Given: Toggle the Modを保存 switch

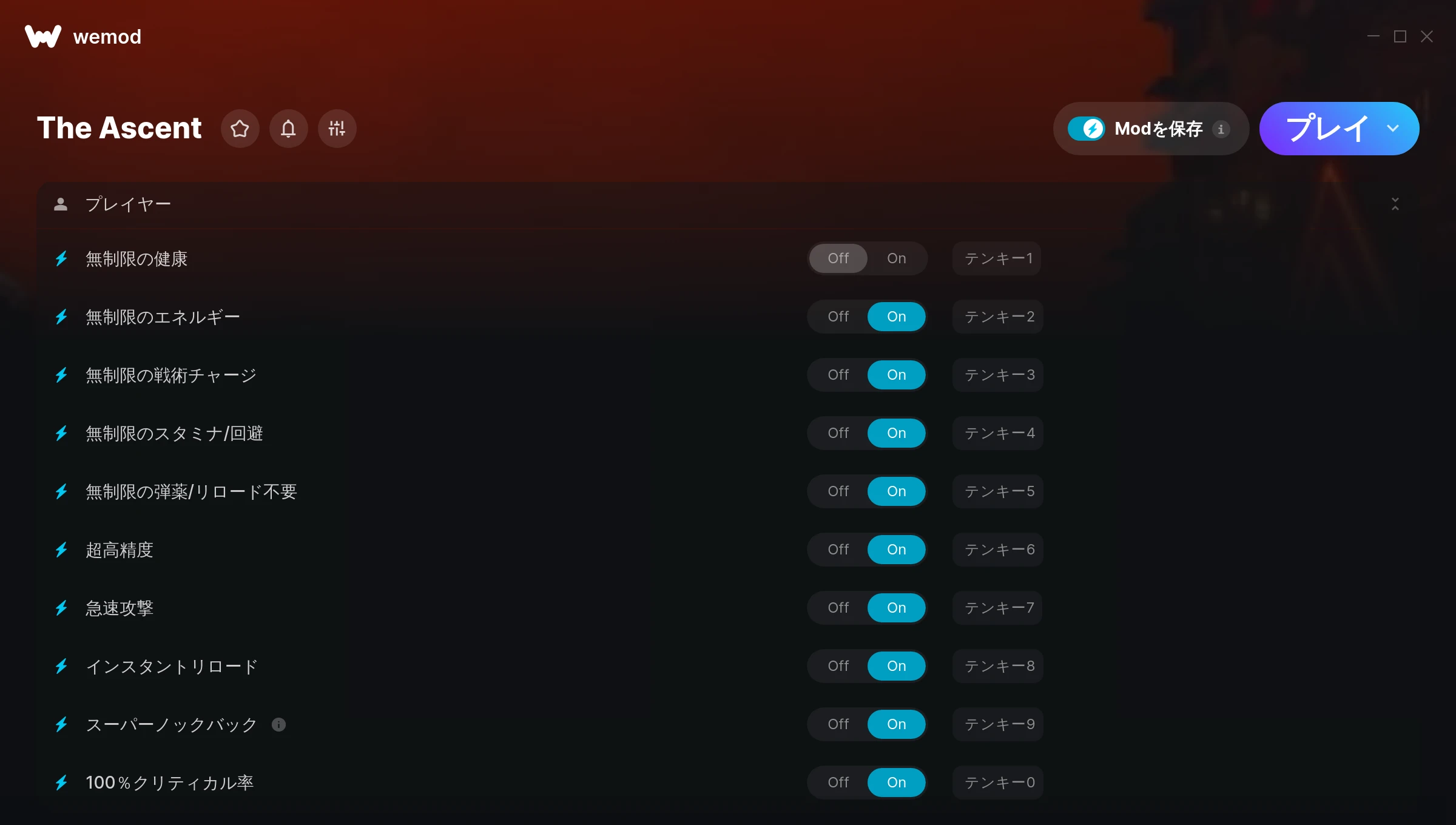Looking at the screenshot, I should click(1086, 129).
